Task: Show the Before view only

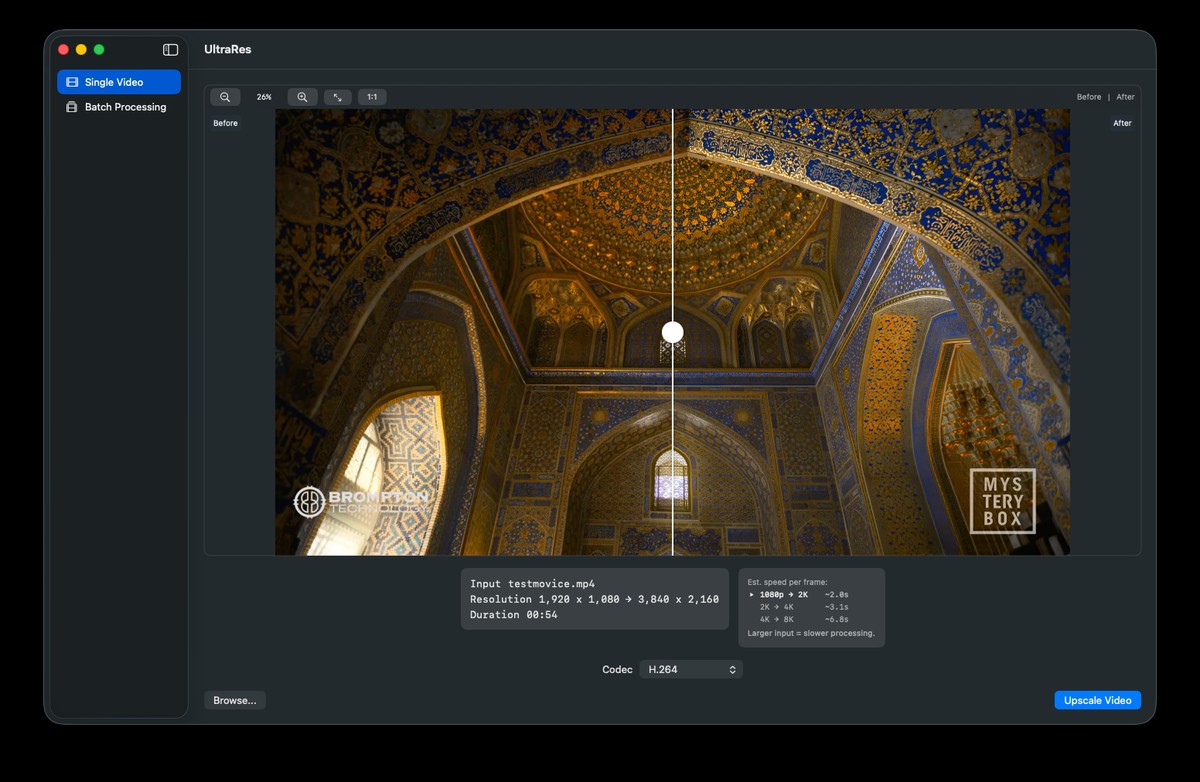Action: (x=1090, y=96)
